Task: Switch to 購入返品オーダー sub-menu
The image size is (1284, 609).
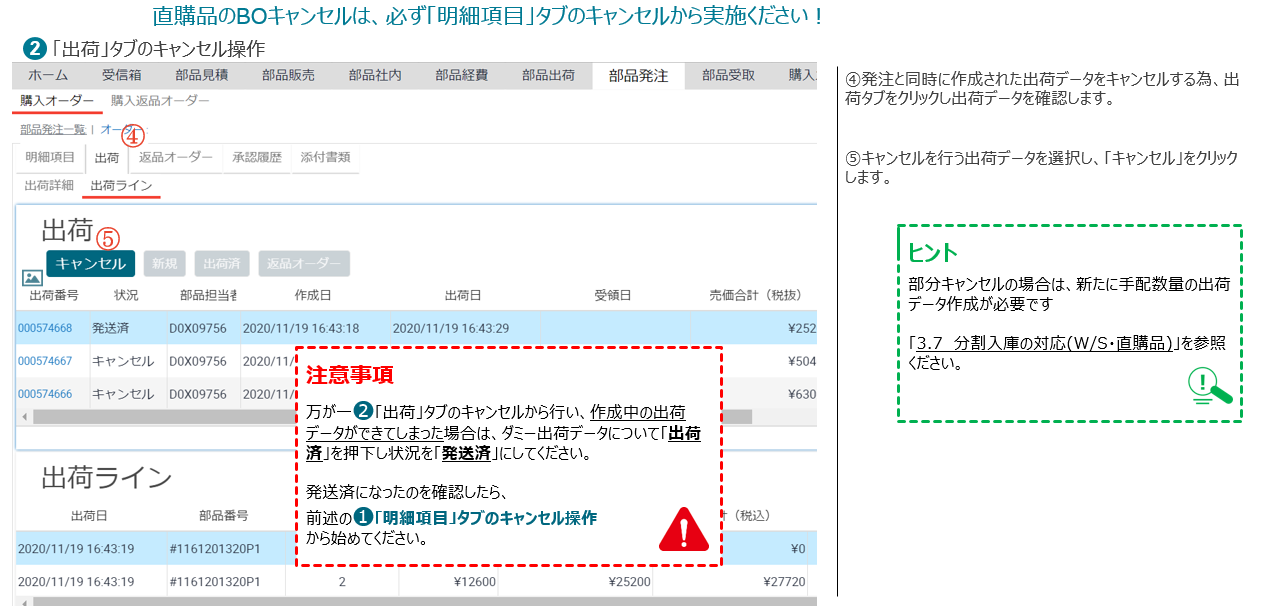Action: pos(160,101)
